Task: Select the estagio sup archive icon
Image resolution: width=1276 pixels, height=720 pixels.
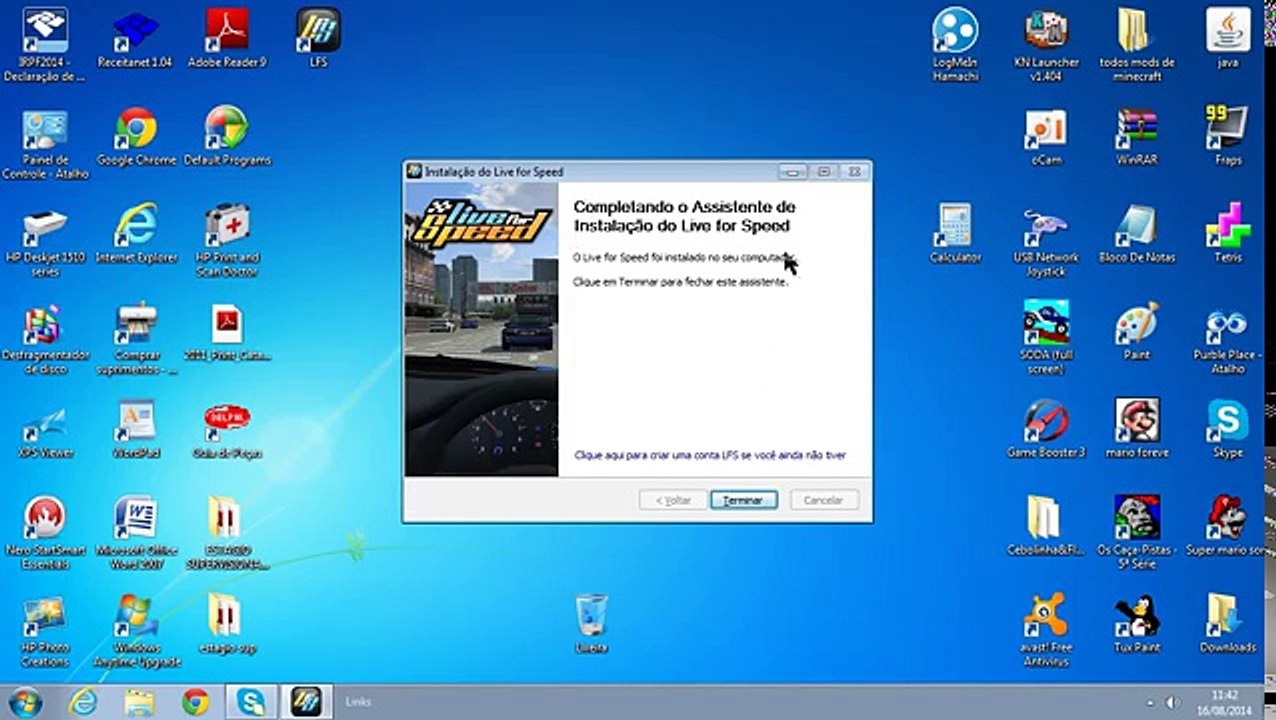Action: tap(226, 625)
